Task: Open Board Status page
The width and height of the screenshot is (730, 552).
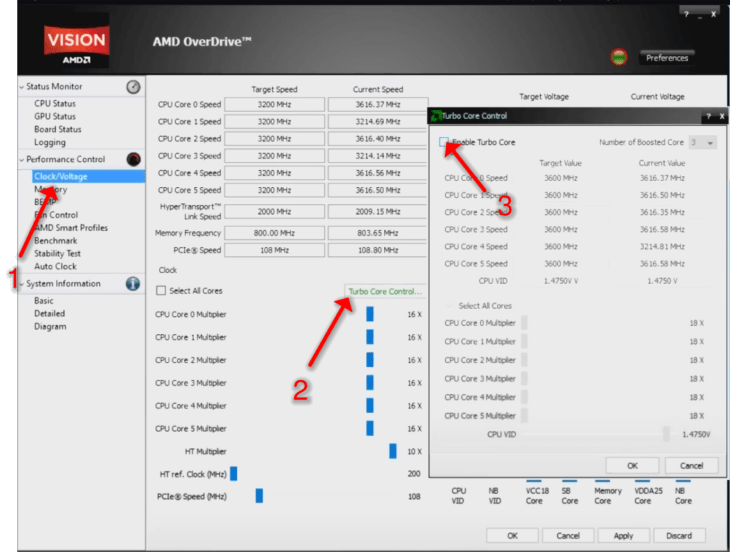Action: coord(57,129)
